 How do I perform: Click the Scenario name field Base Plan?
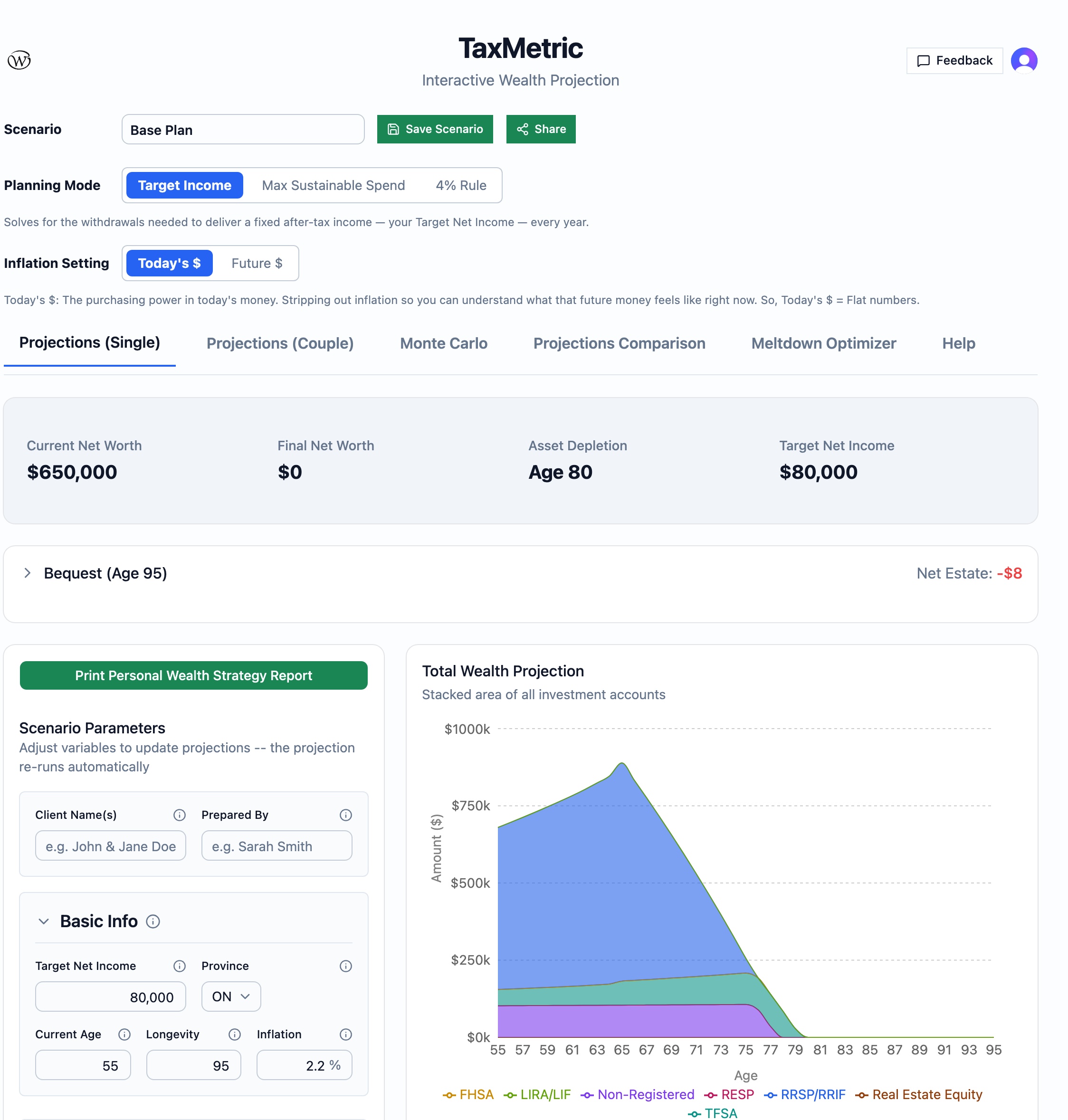pos(243,129)
